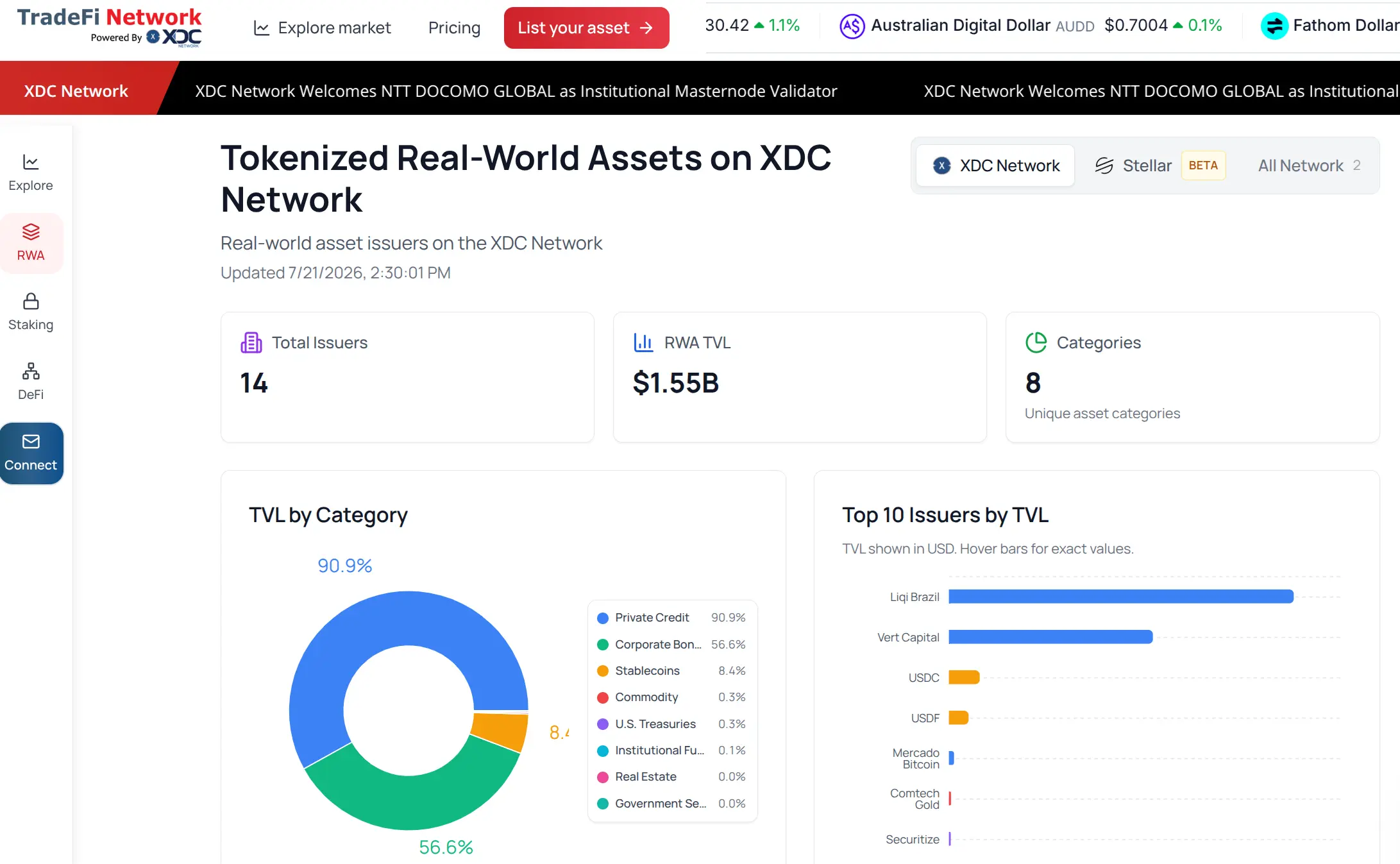
Task: Click the Stablecoins orange legend dot
Action: (x=603, y=671)
